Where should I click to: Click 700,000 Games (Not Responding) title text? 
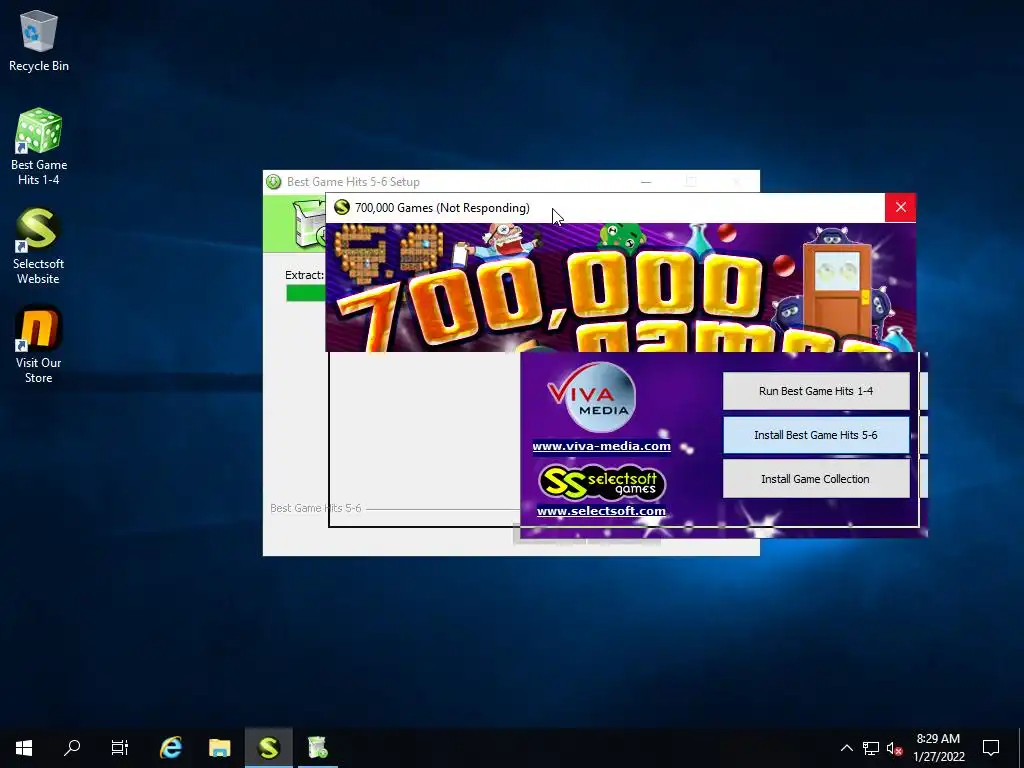pos(442,208)
